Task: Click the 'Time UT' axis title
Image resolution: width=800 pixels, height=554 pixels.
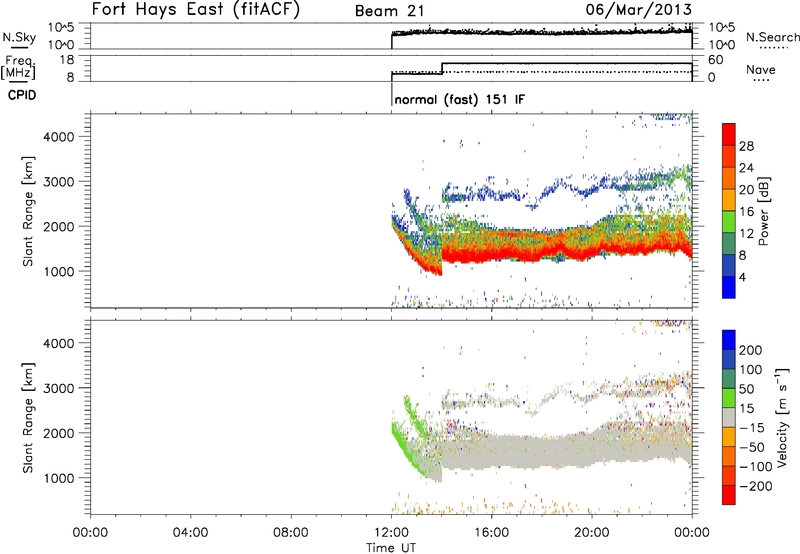Action: 391,548
